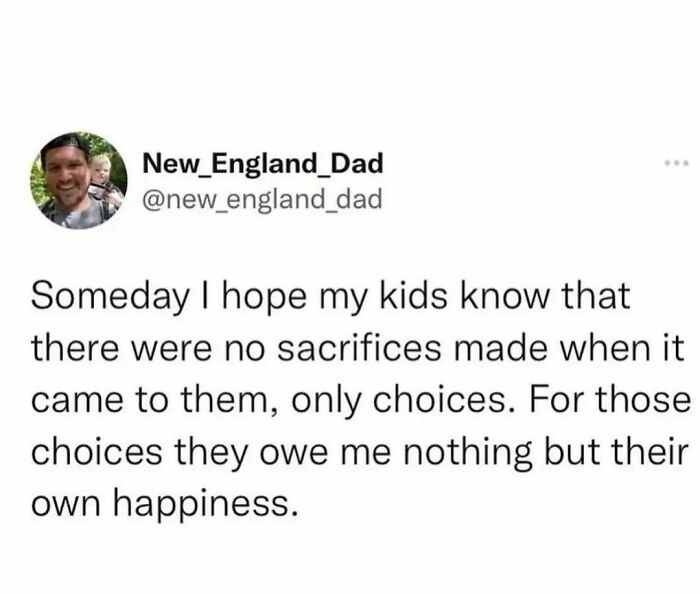Viewport: 700px width, 594px height.
Task: Select the word "sacrifices" in the tweet
Action: (x=359, y=349)
